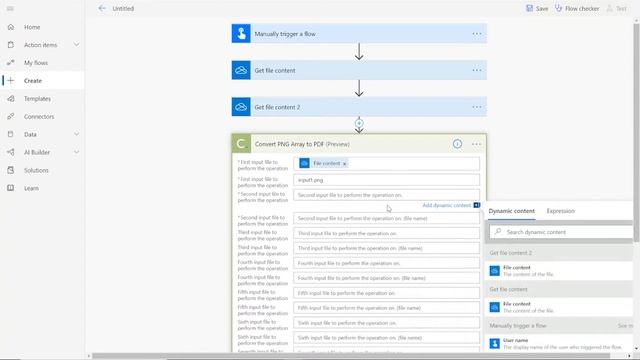Click Search dynamic content box
Screen dimensions: 640x360
561,232
